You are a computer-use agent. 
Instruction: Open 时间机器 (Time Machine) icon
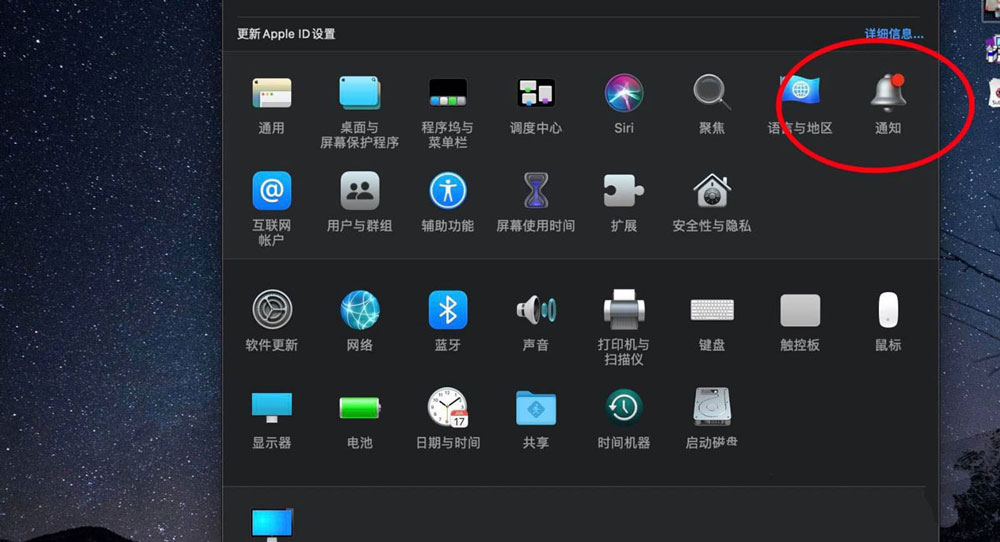click(x=624, y=407)
